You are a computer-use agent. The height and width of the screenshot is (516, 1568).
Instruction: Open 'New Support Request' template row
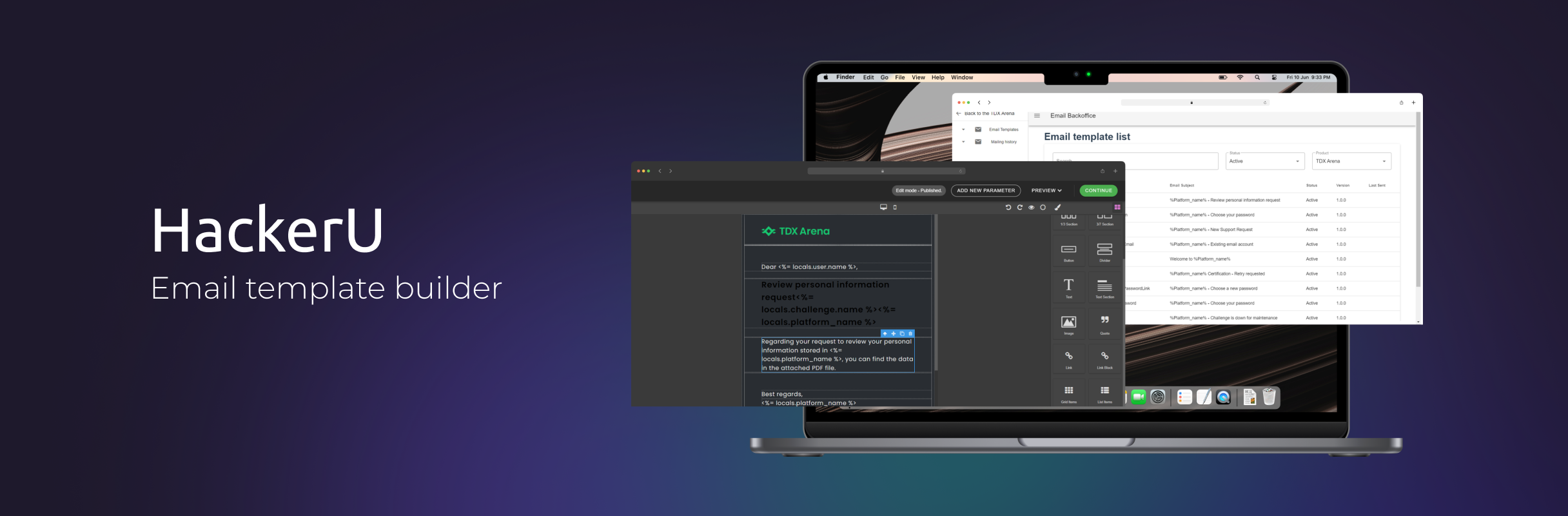coord(1262,230)
